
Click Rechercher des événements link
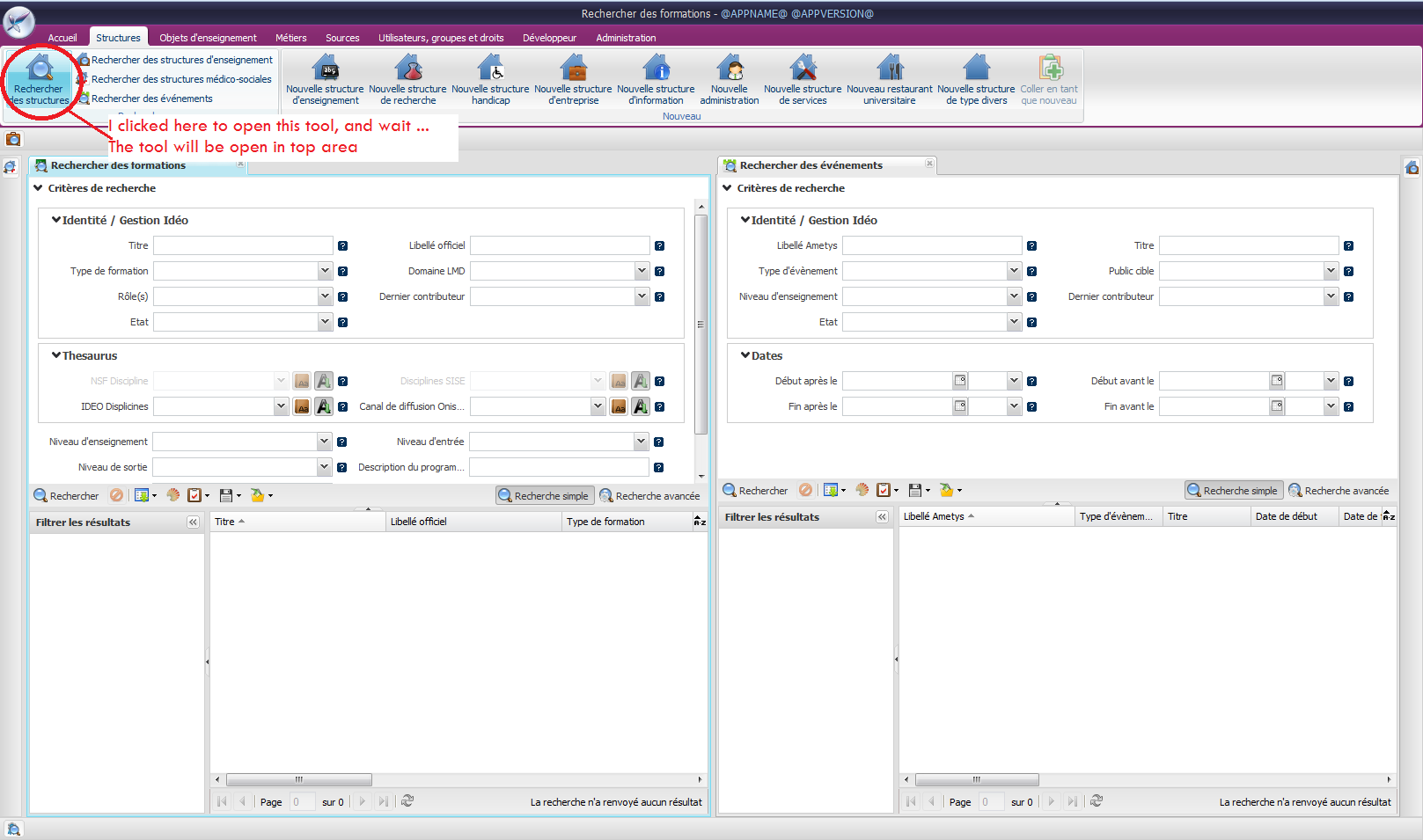151,99
